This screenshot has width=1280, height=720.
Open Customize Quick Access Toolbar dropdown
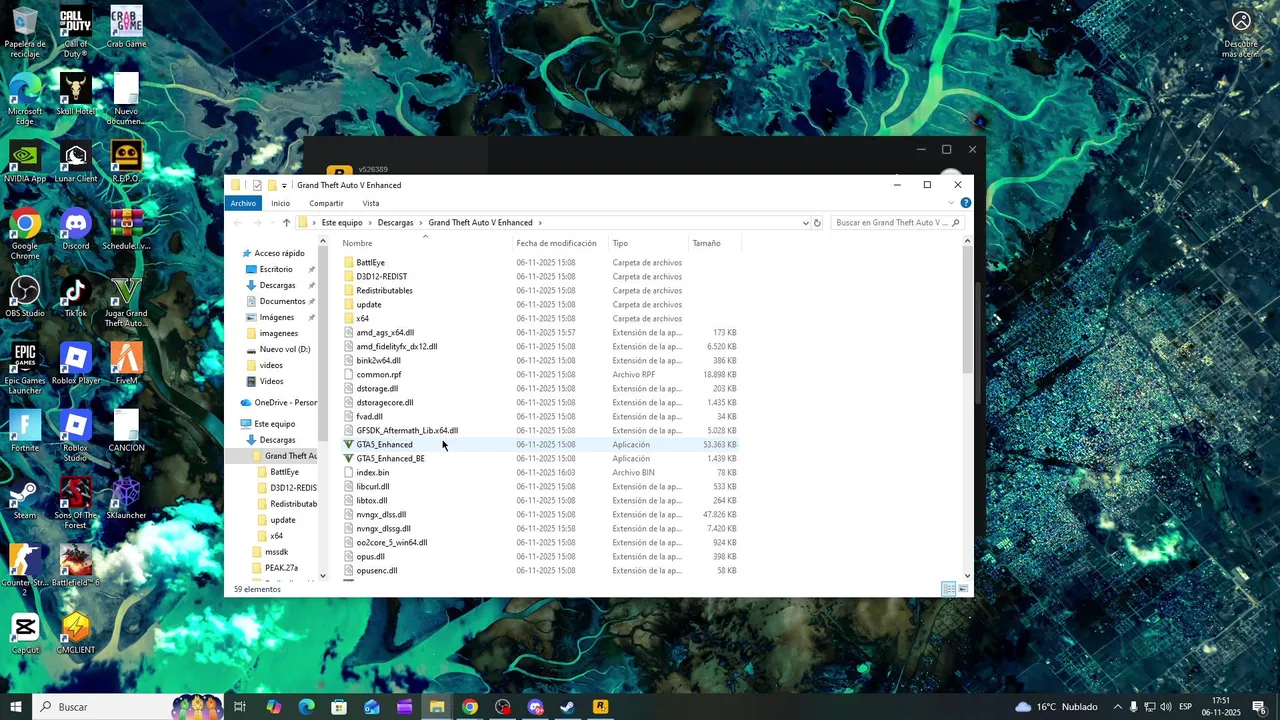click(284, 185)
